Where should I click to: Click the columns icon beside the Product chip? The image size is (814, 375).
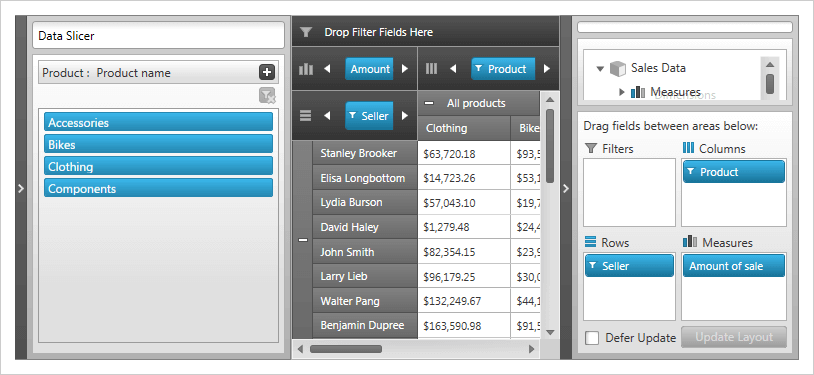click(431, 69)
